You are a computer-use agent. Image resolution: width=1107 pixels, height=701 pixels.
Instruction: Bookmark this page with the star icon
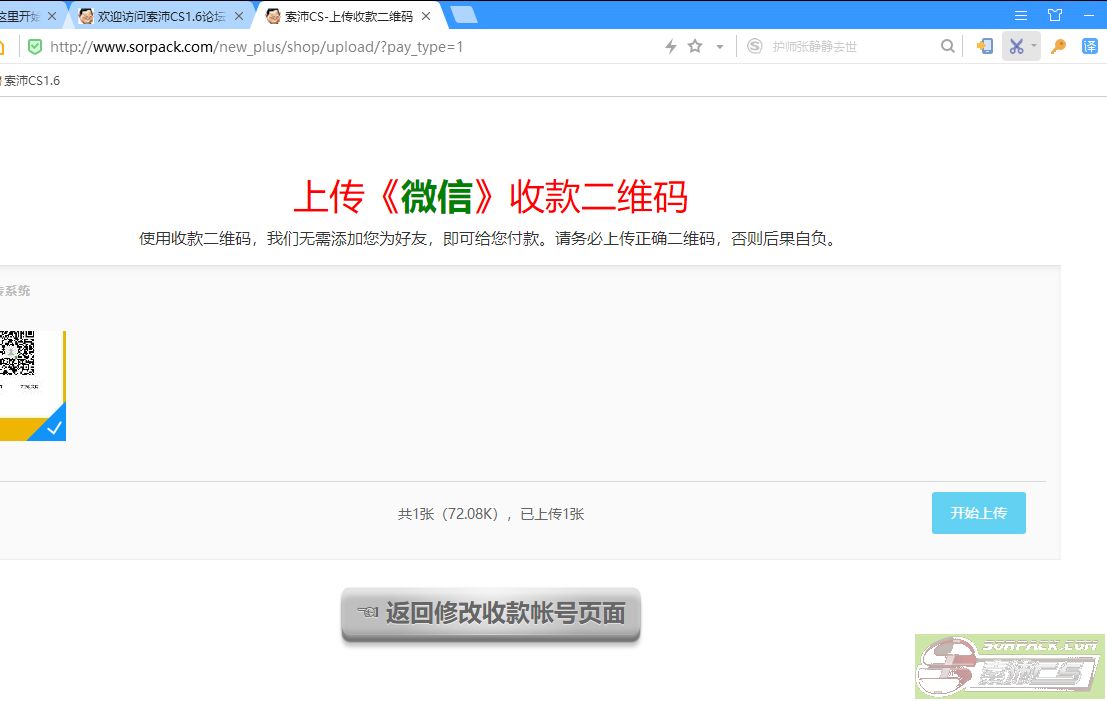[695, 47]
